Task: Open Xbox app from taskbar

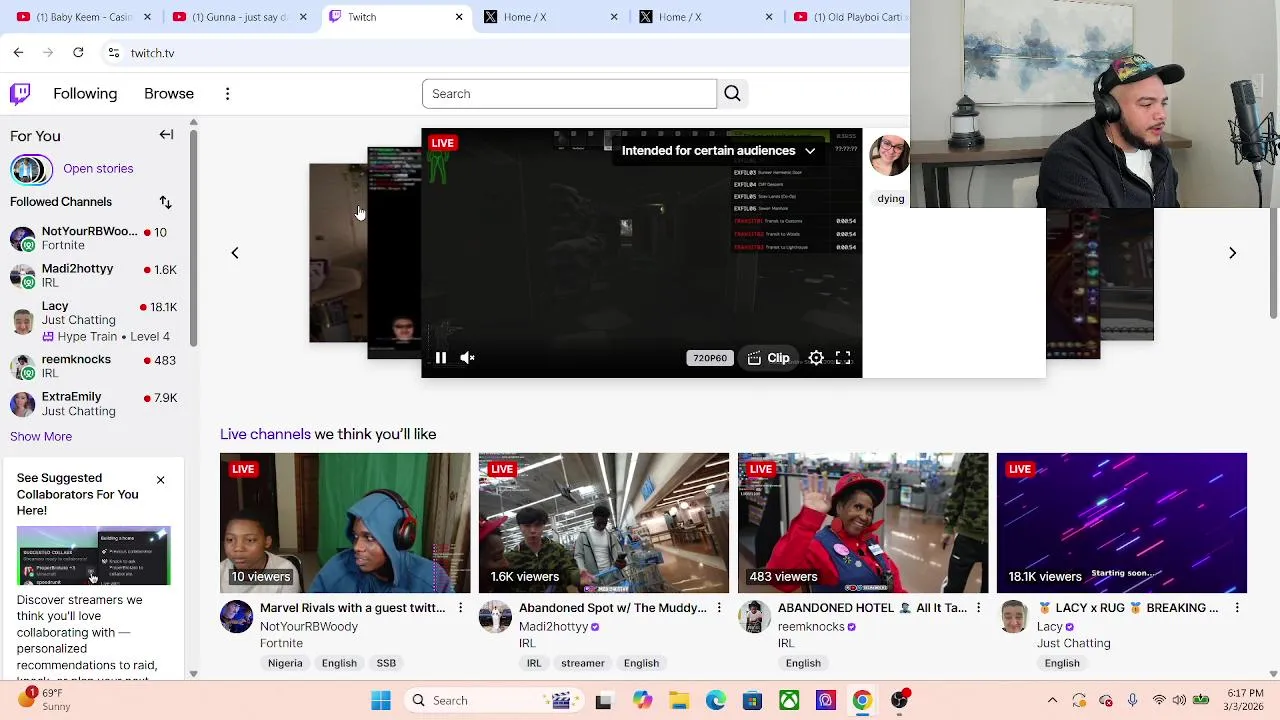Action: (789, 701)
